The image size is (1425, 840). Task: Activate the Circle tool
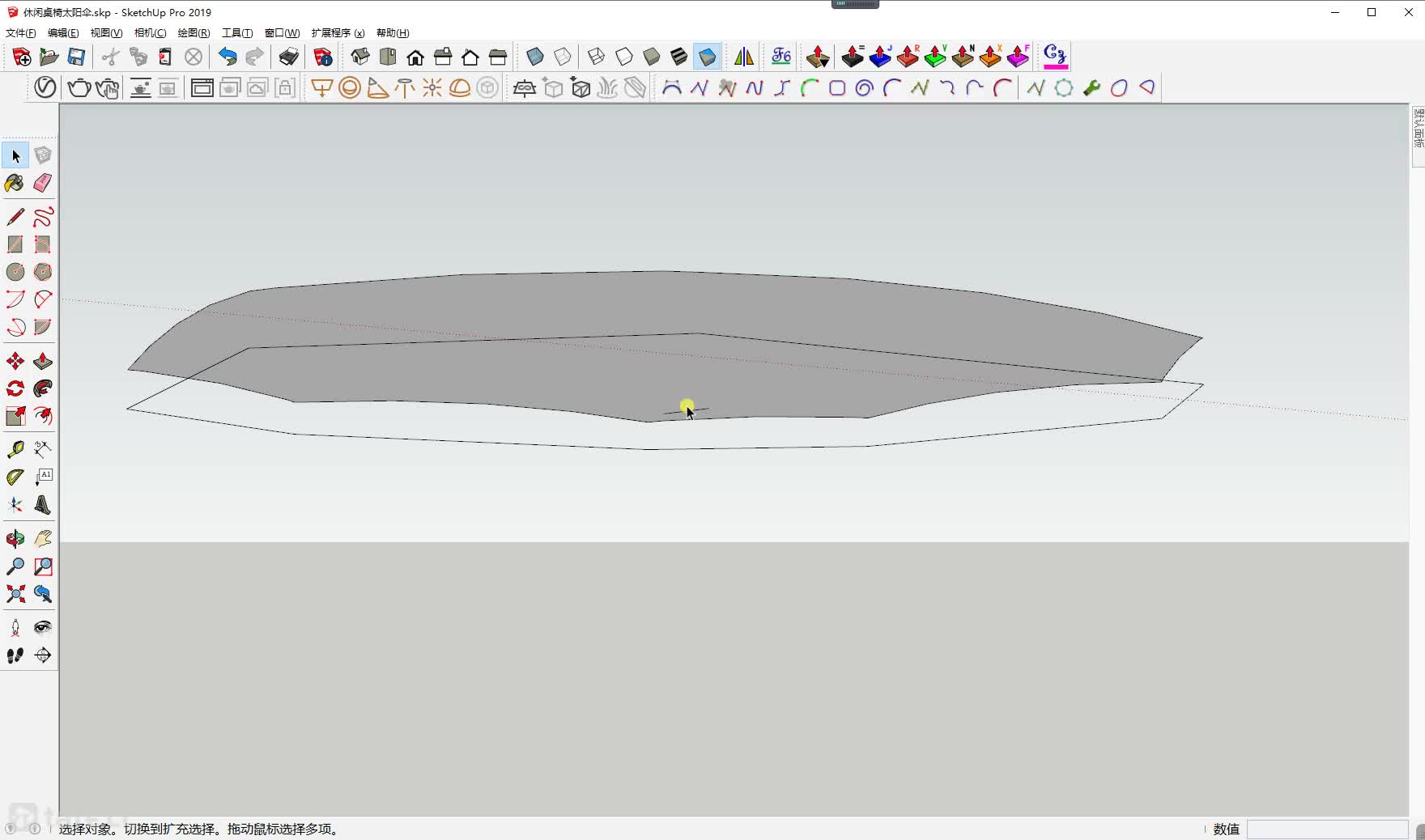click(x=15, y=272)
